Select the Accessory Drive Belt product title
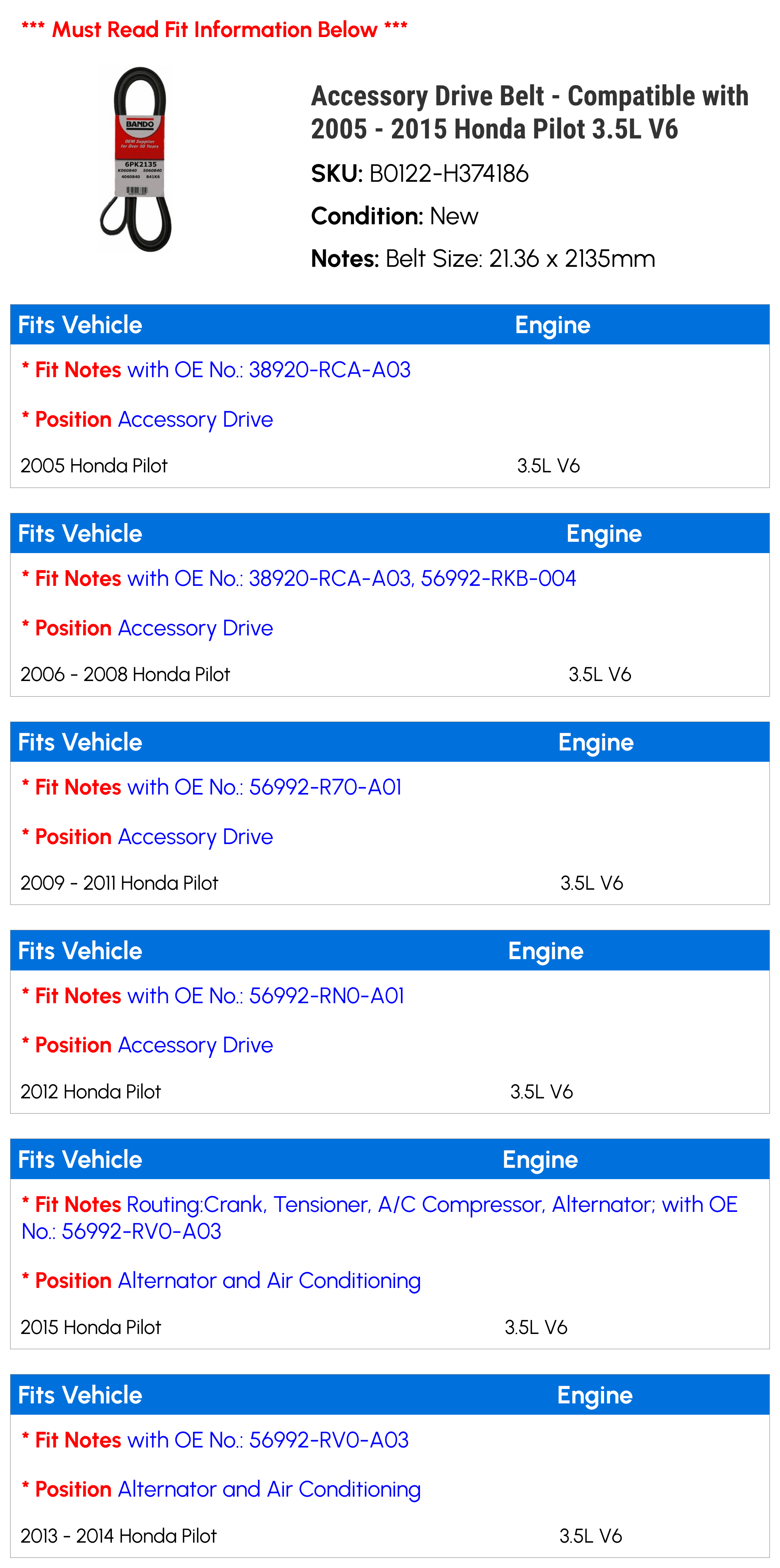The width and height of the screenshot is (780, 1568). coord(529,113)
